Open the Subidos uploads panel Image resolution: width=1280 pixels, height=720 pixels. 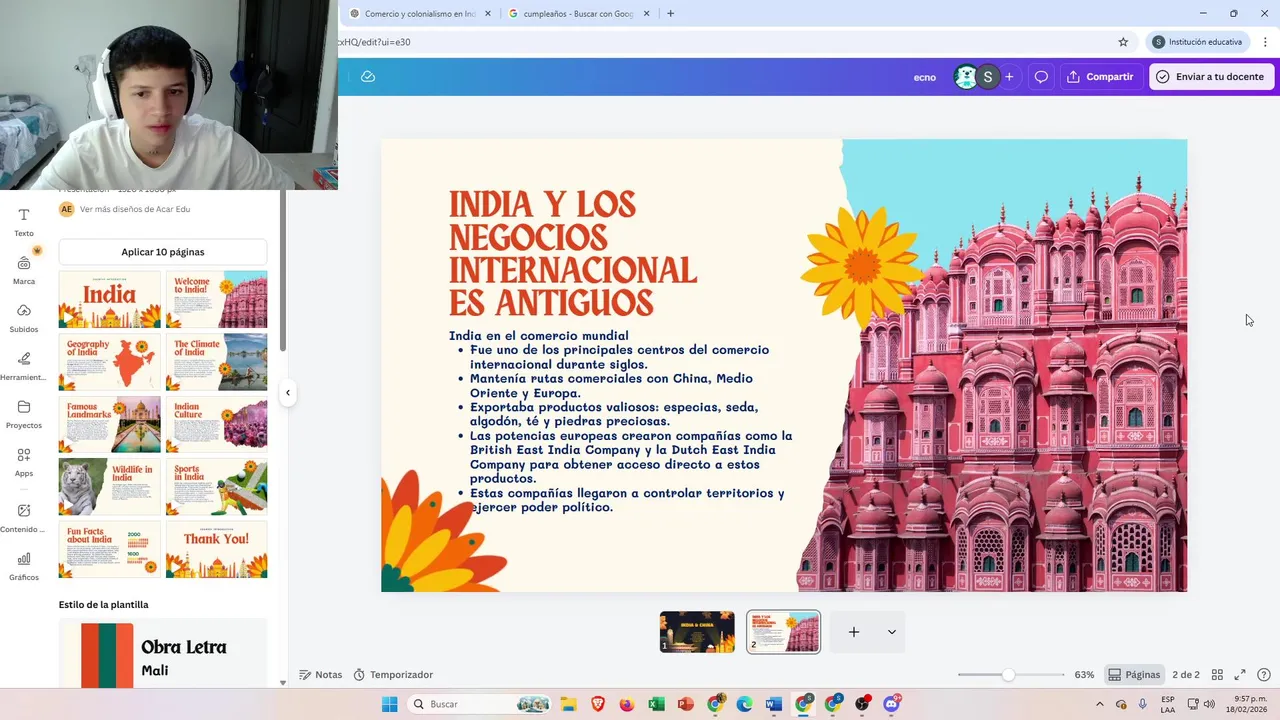tap(24, 317)
